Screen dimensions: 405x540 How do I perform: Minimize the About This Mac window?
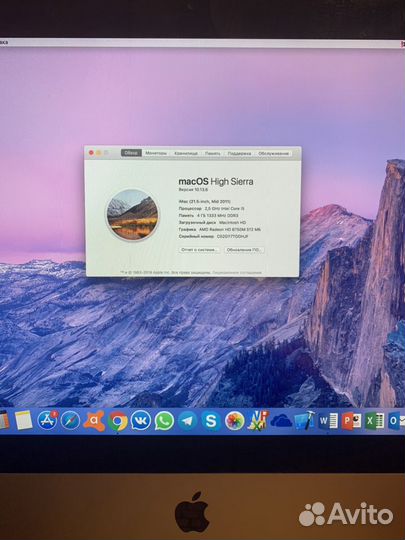[x=98, y=153]
